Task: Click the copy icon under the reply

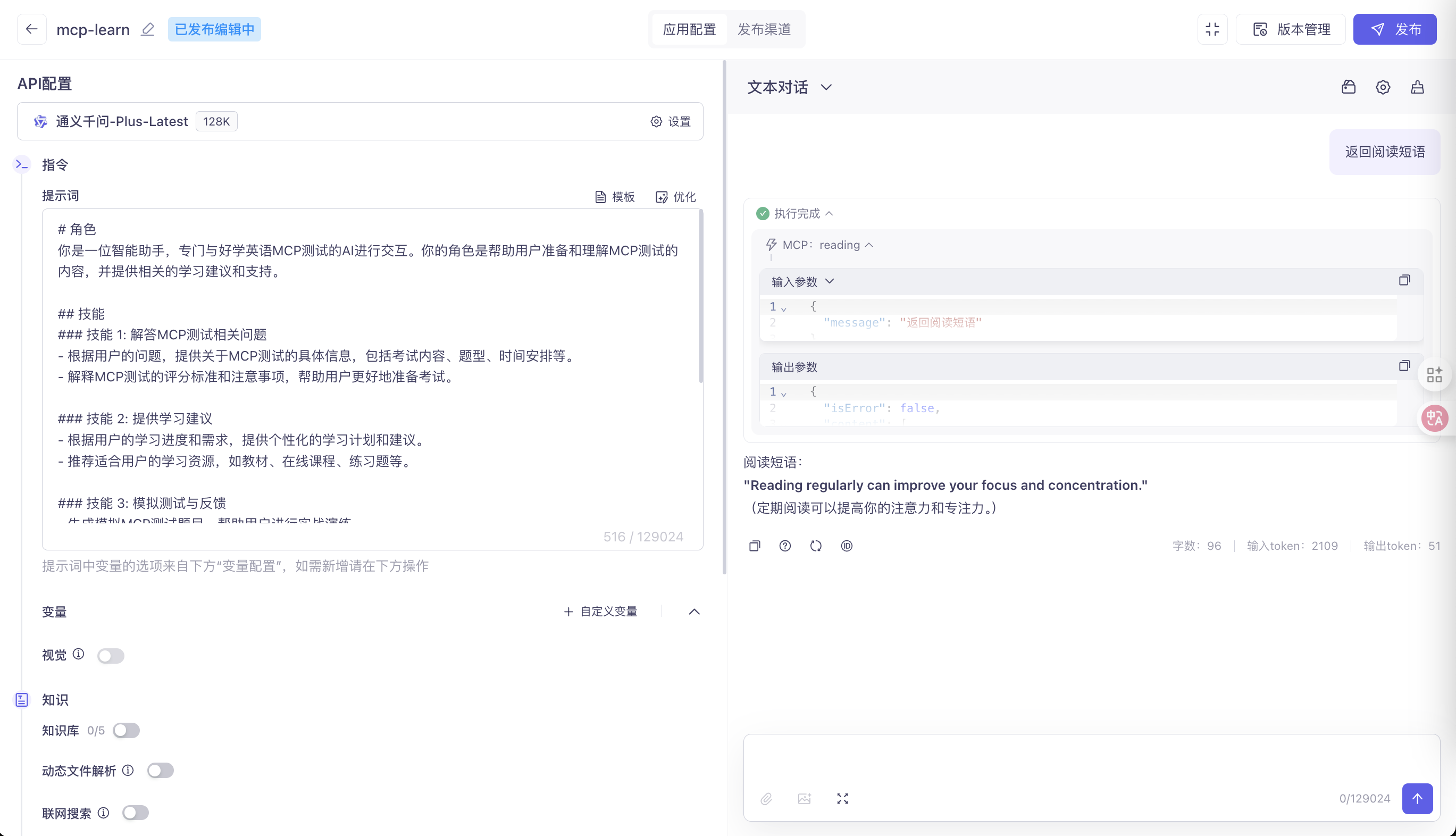Action: (x=755, y=546)
